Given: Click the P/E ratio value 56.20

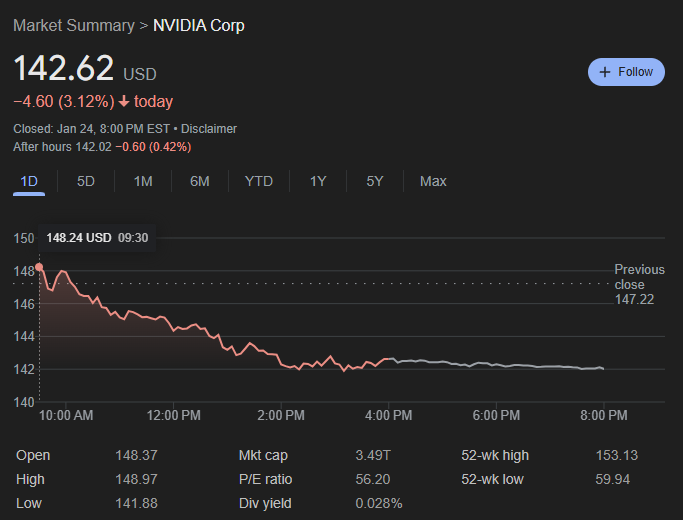Looking at the screenshot, I should click(x=373, y=479).
